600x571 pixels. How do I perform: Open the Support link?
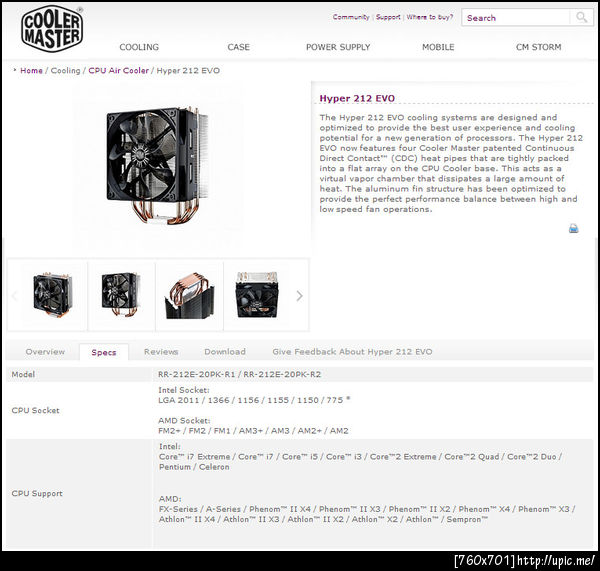388,17
